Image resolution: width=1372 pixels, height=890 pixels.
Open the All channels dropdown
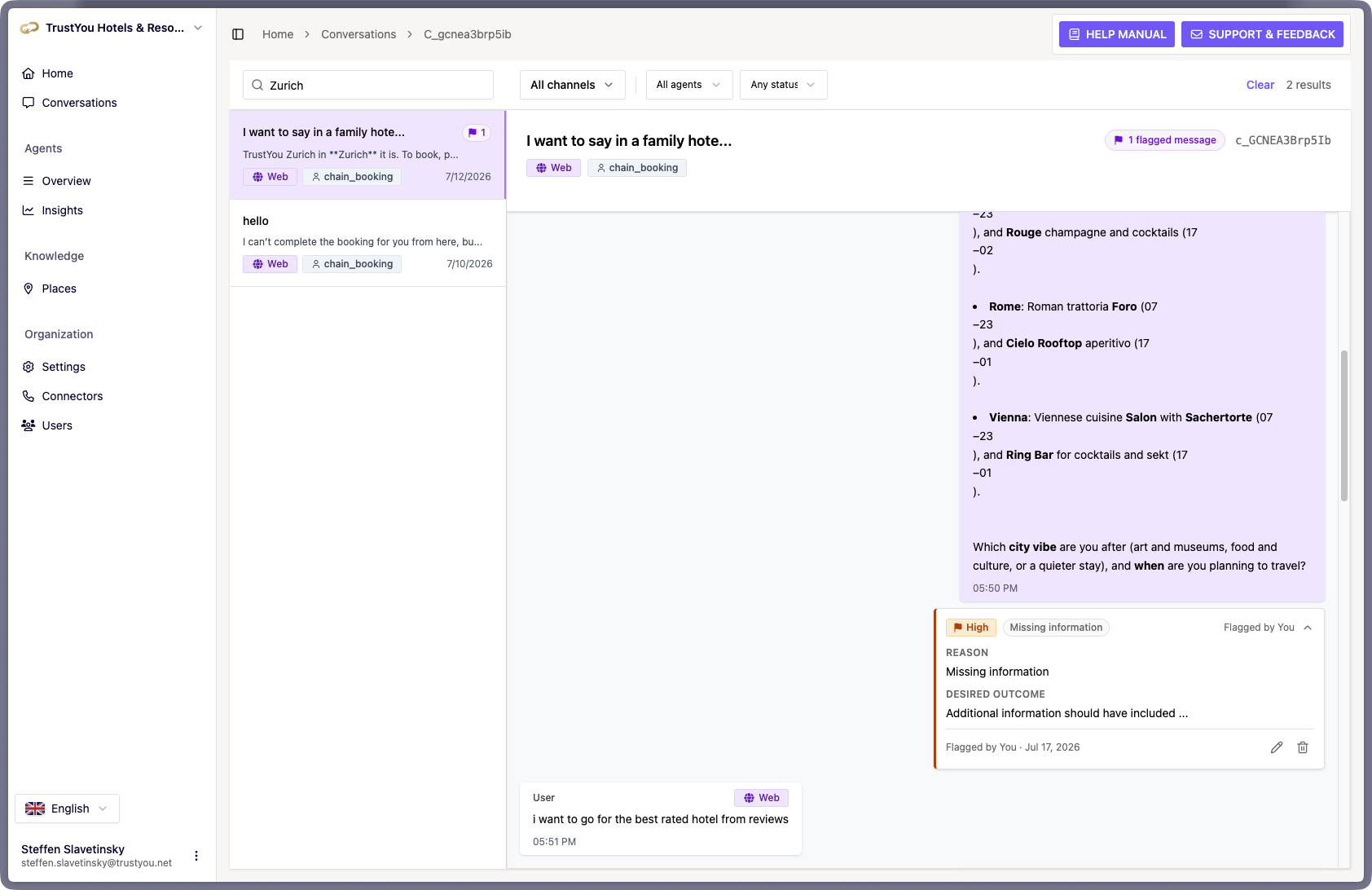[x=573, y=85]
